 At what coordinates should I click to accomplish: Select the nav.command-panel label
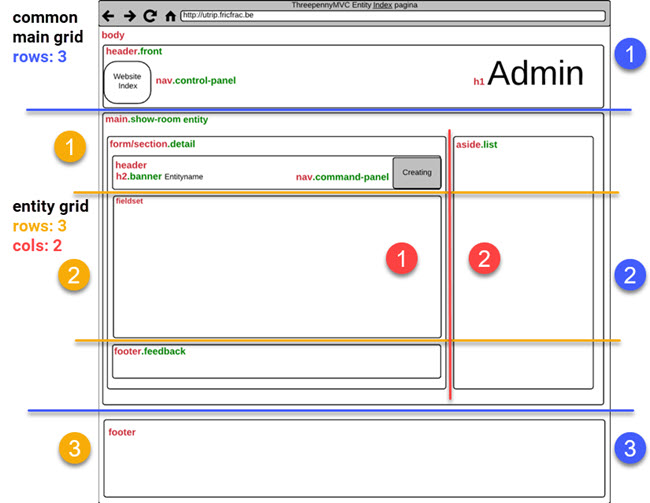tap(342, 177)
